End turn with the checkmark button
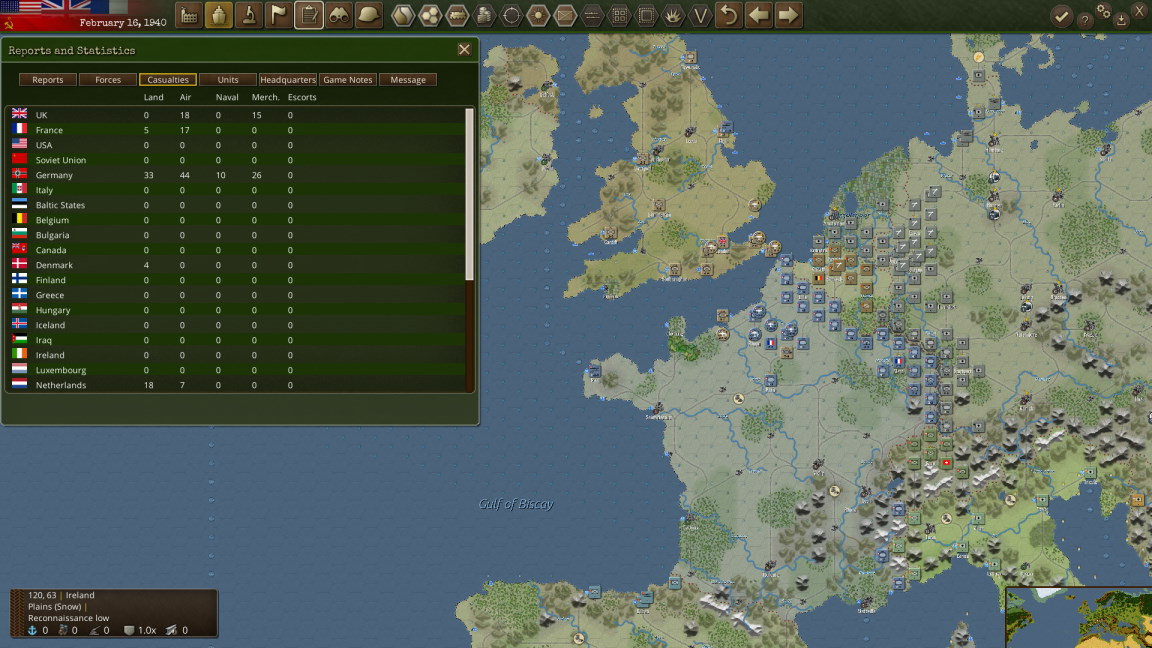This screenshot has width=1152, height=648. pos(1061,16)
